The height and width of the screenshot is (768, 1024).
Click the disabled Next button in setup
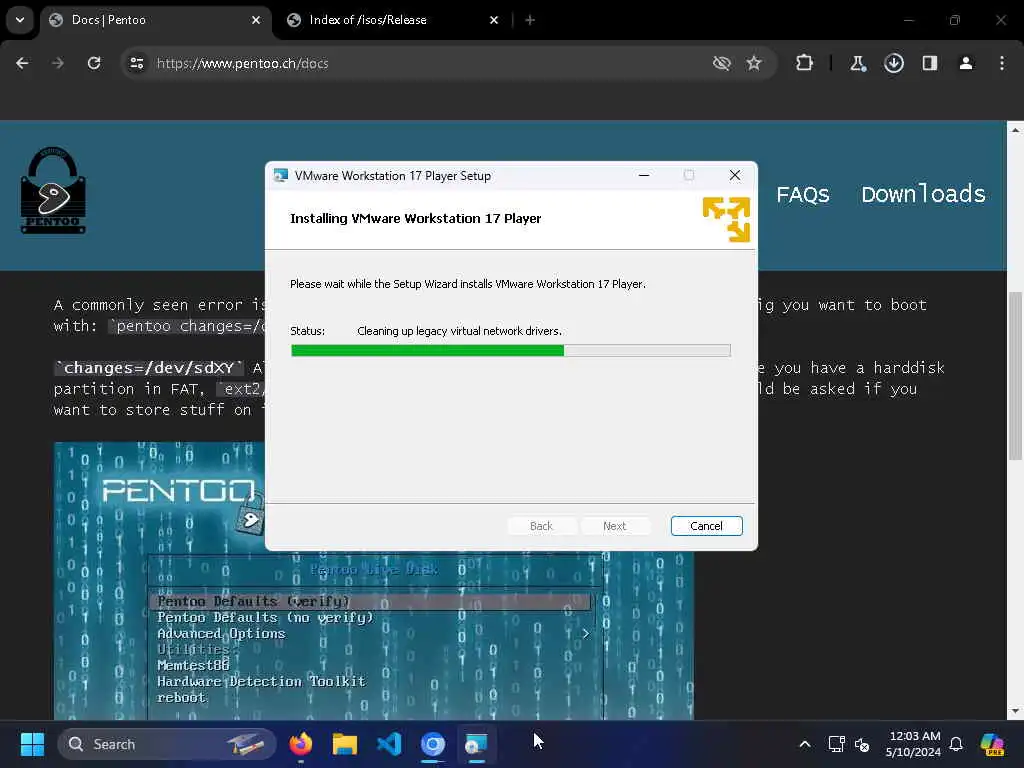(615, 526)
